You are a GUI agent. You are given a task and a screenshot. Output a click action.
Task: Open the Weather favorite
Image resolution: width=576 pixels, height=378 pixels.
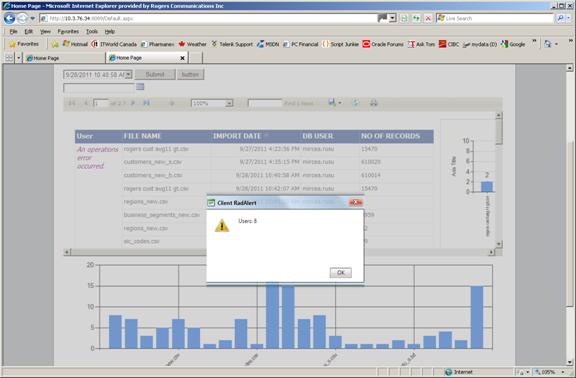[192, 44]
